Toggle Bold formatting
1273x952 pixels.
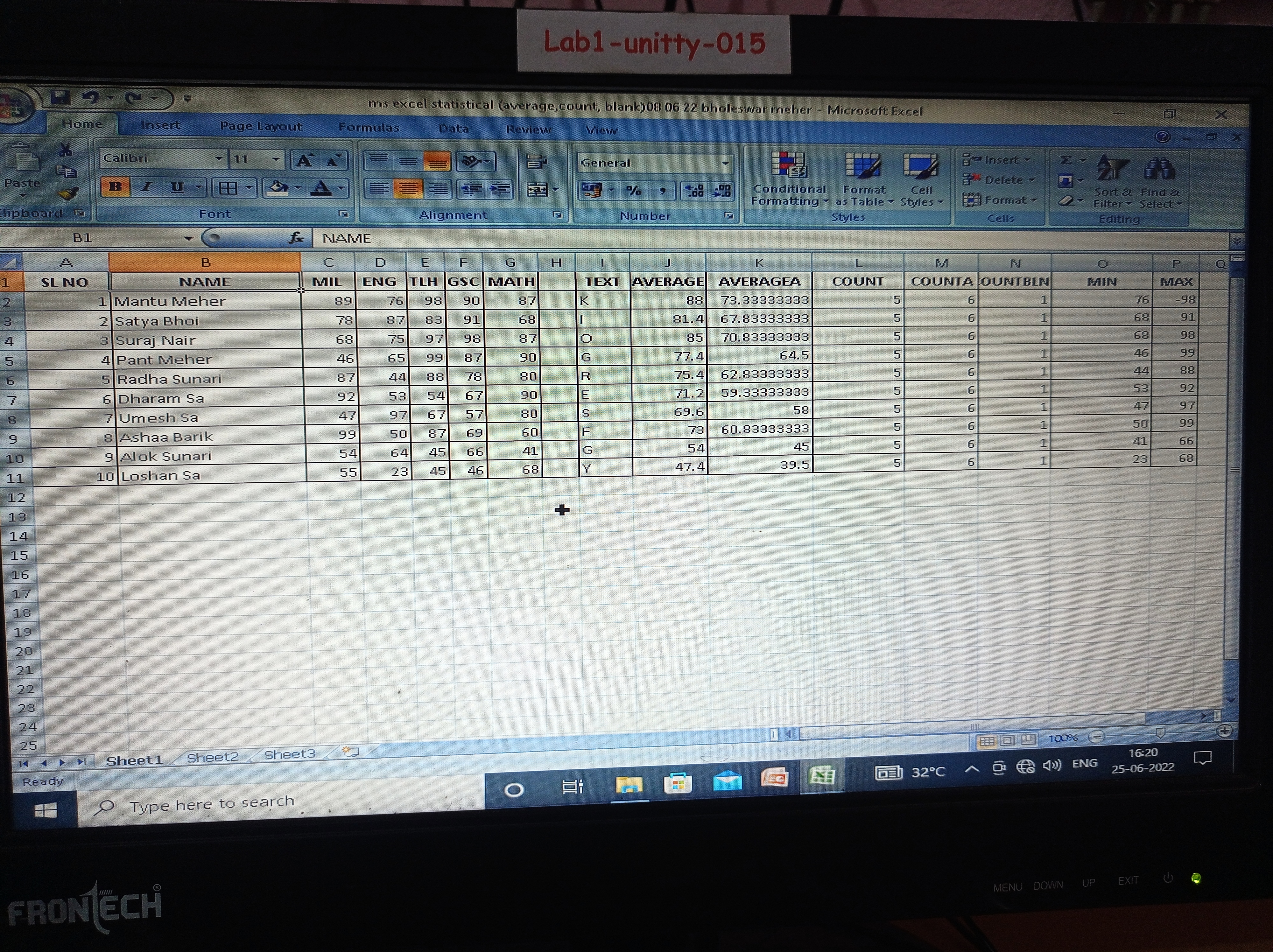click(x=115, y=186)
